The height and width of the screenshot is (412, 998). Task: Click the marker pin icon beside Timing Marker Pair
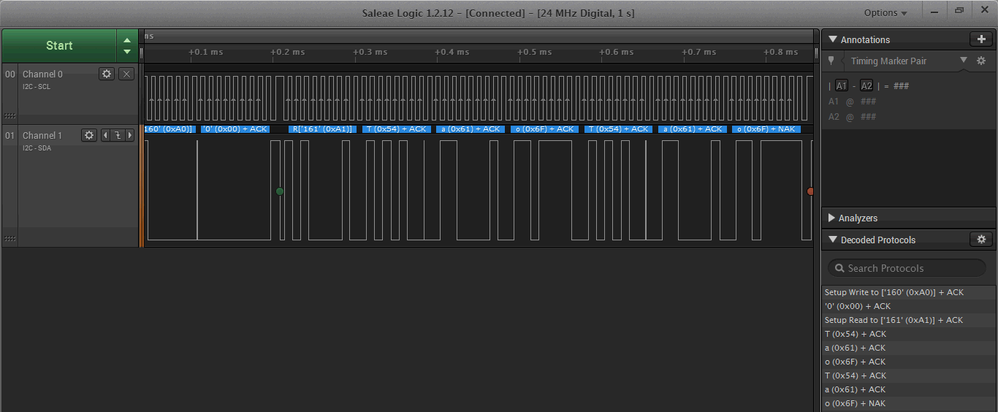tap(831, 60)
